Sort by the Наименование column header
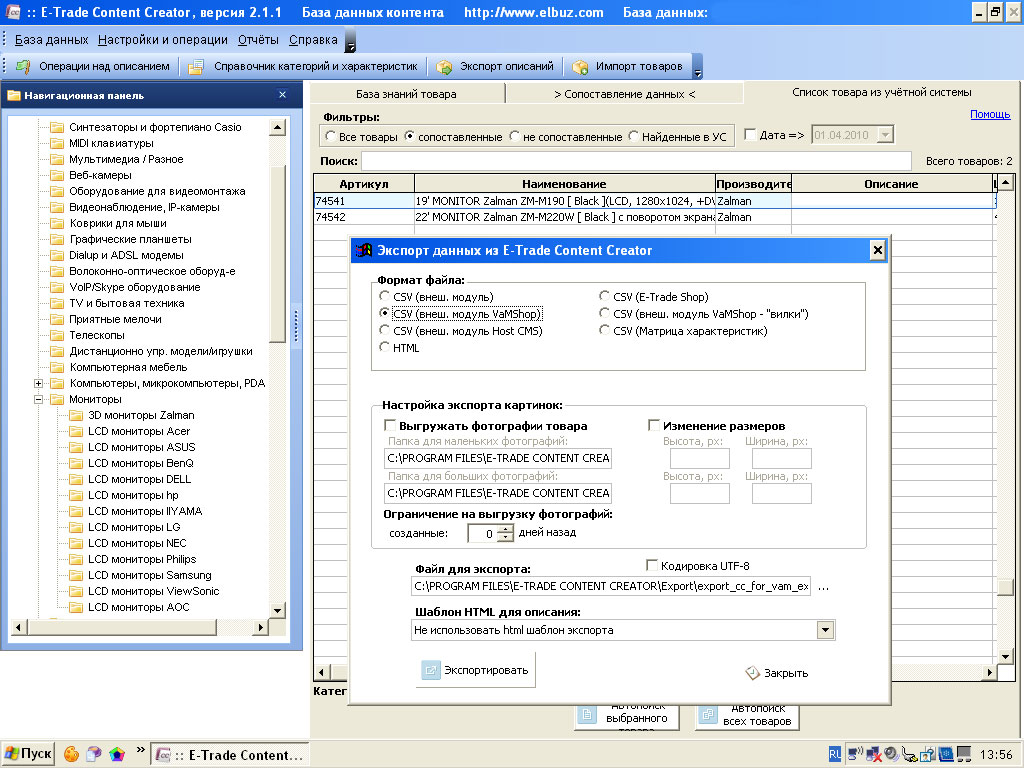The width and height of the screenshot is (1024, 768). pyautogui.click(x=564, y=184)
